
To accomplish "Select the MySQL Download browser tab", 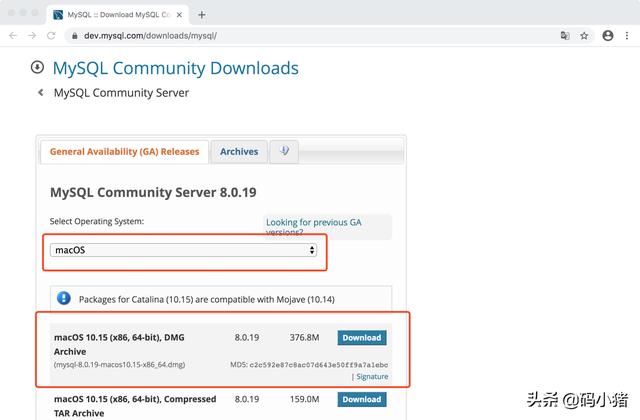I will (x=118, y=15).
